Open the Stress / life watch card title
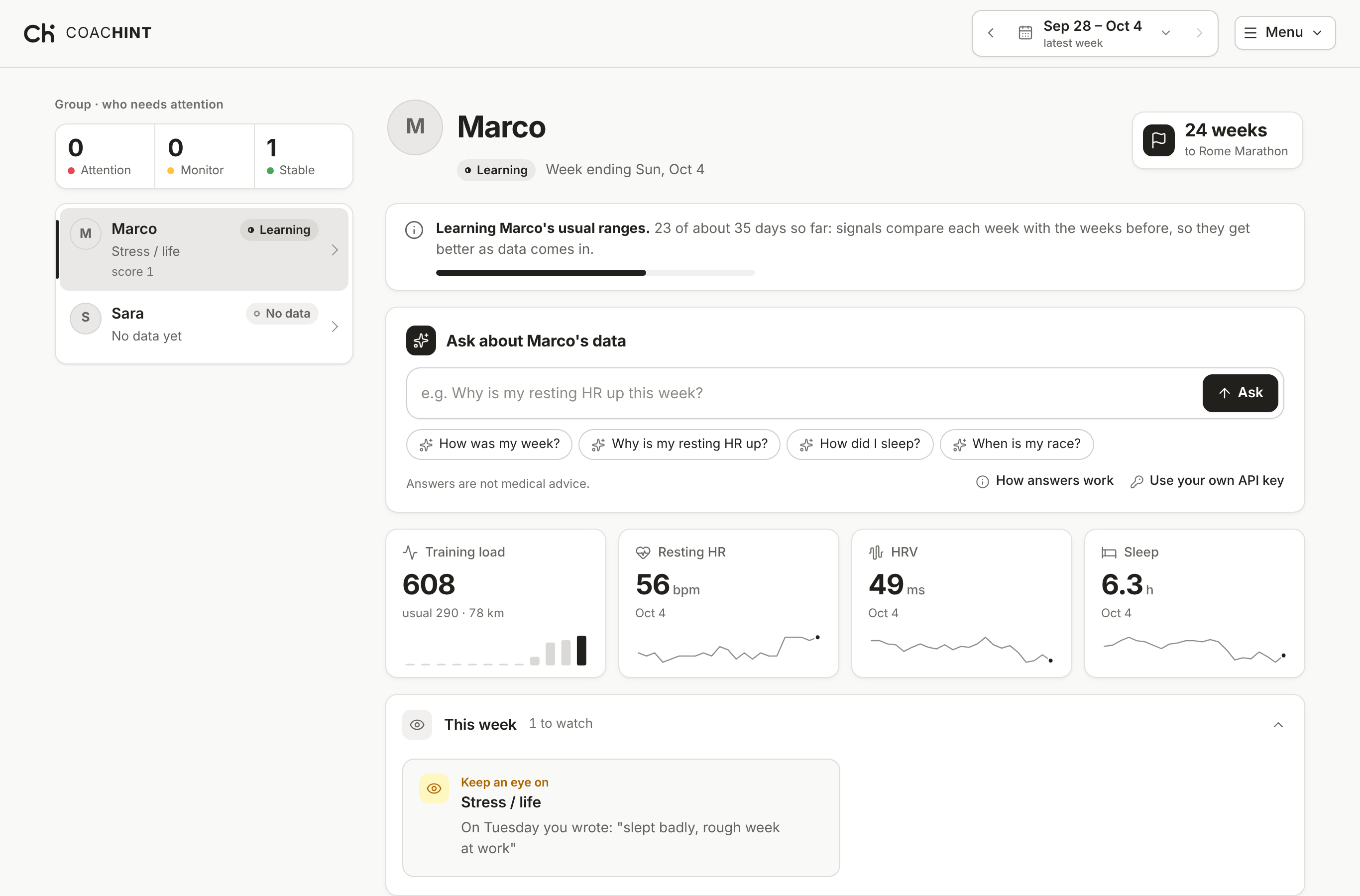 (x=501, y=802)
